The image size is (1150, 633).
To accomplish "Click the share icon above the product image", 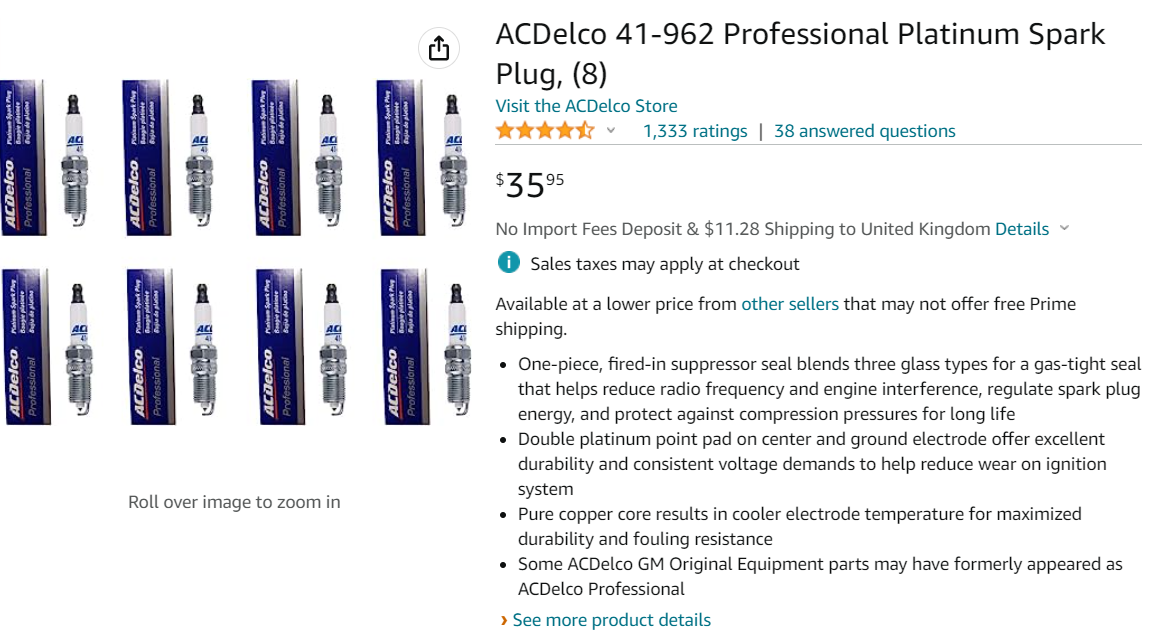I will 439,48.
